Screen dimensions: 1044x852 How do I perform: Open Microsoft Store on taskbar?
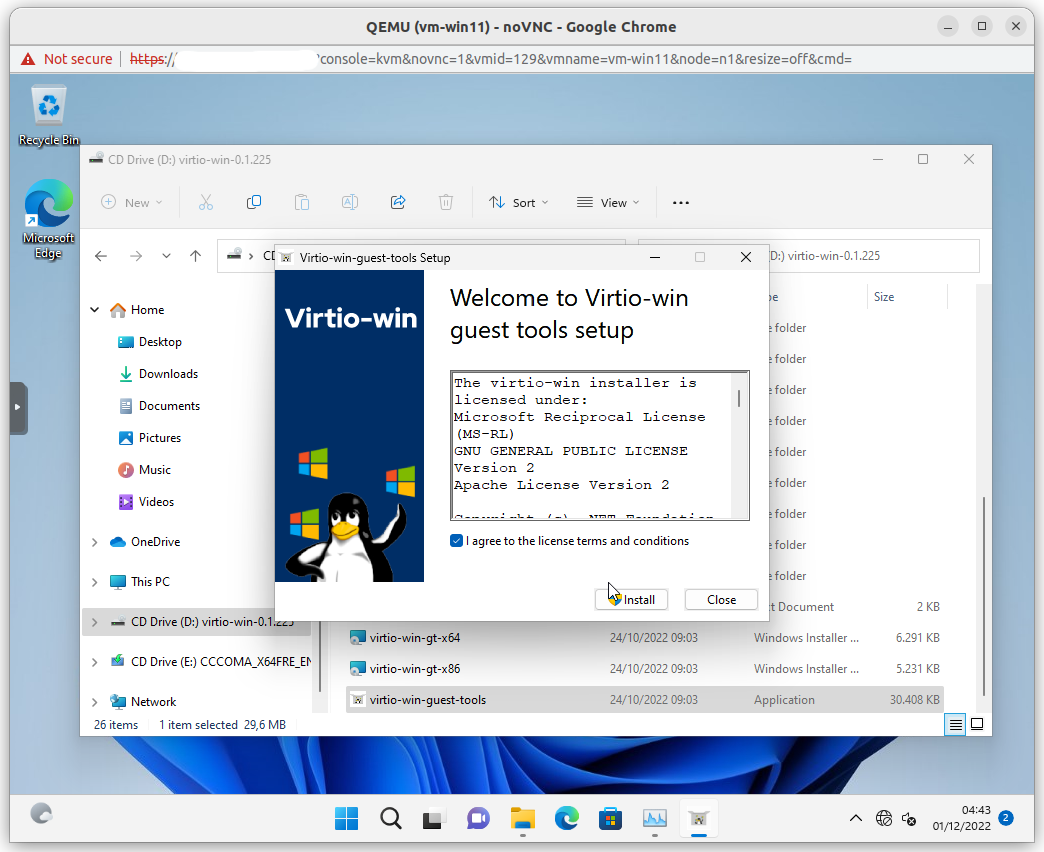[x=611, y=818]
